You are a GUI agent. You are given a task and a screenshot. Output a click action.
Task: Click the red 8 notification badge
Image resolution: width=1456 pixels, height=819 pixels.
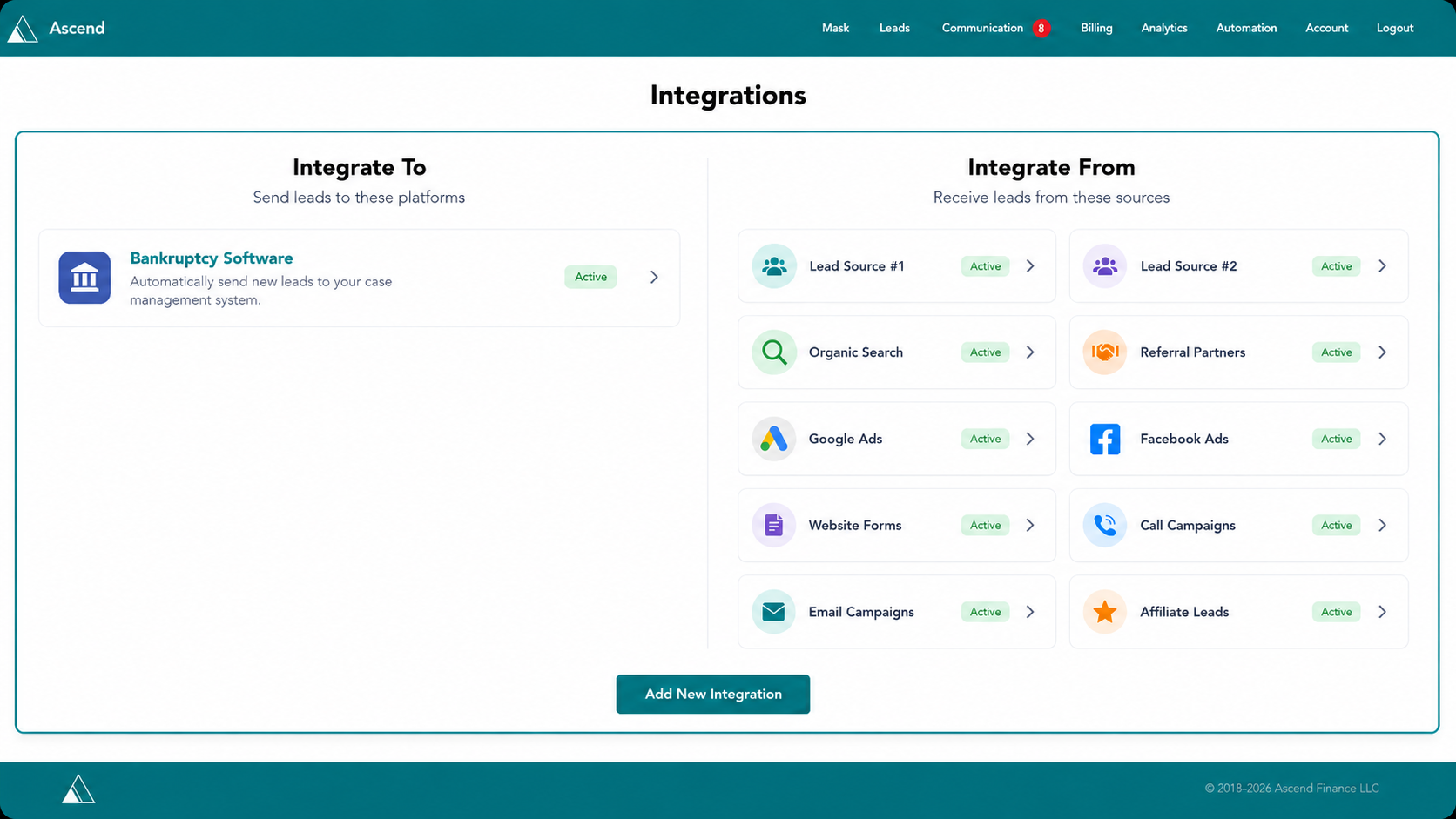coord(1041,29)
